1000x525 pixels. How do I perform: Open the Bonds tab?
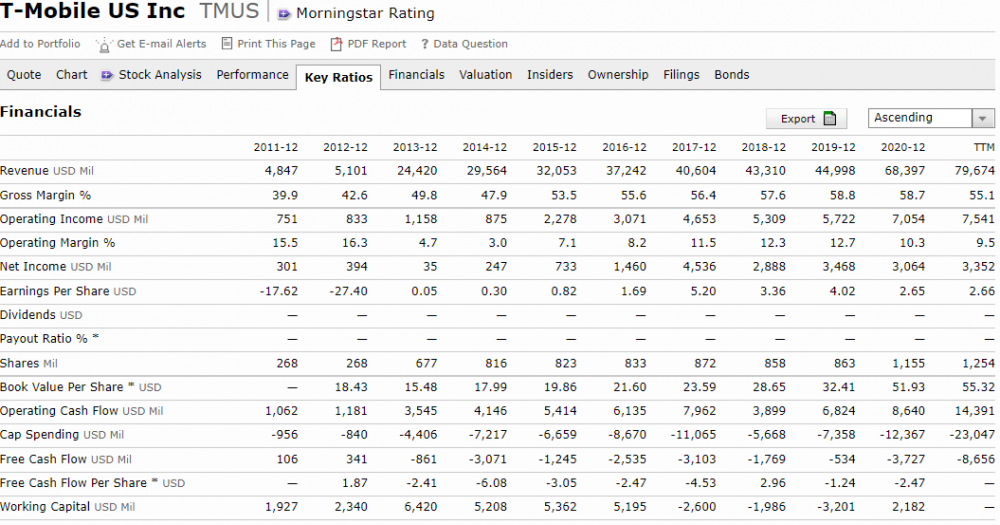[731, 75]
